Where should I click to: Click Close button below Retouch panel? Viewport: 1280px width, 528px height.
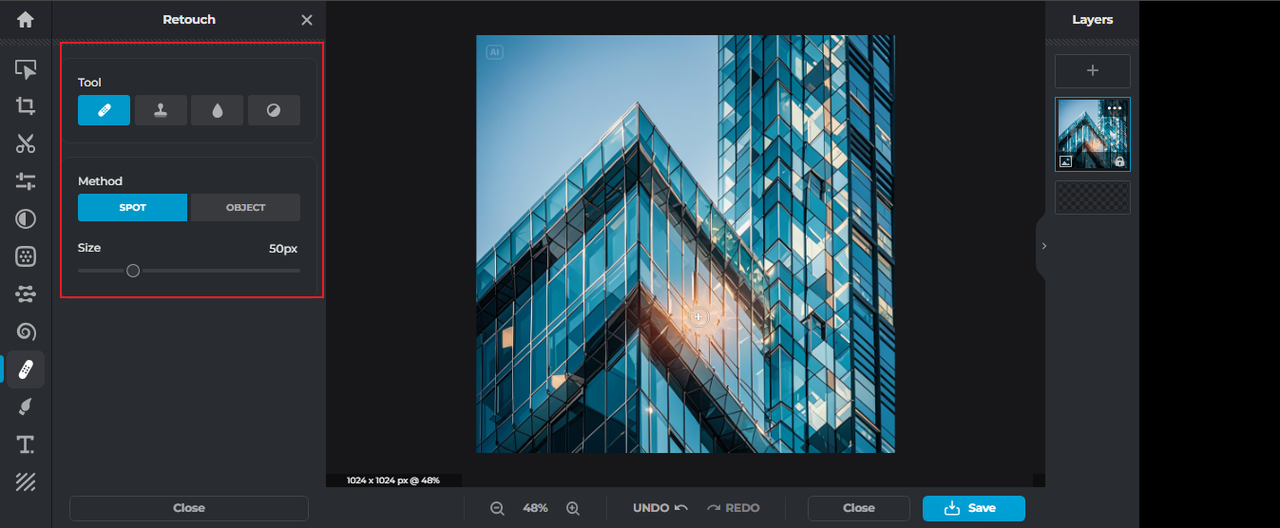[x=189, y=508]
